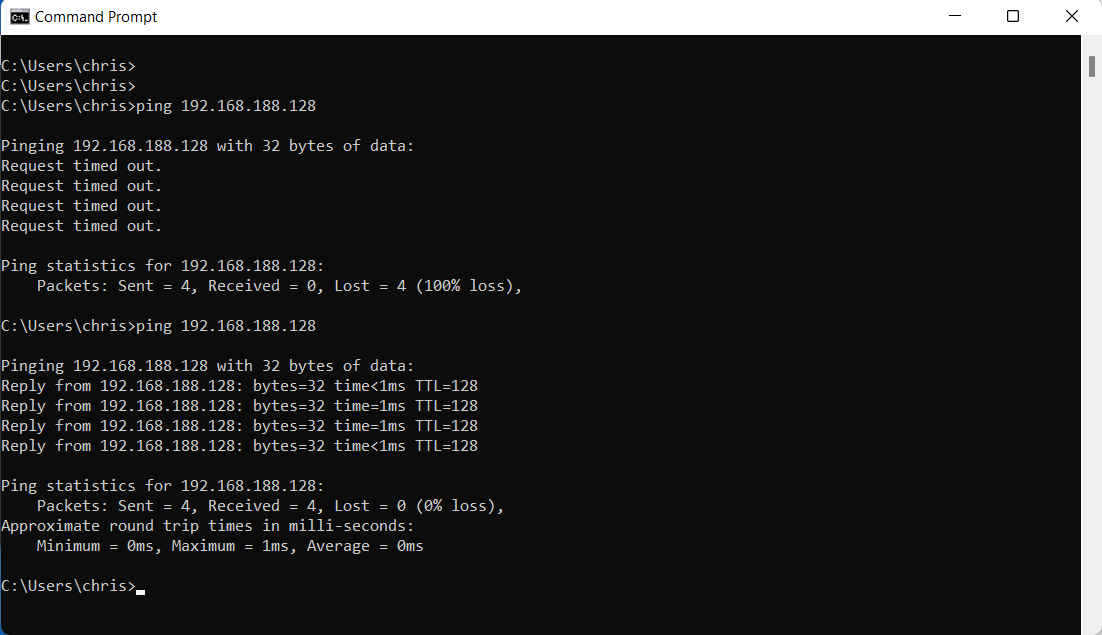The image size is (1102, 635).
Task: Click the Command Prompt title text
Action: (97, 16)
